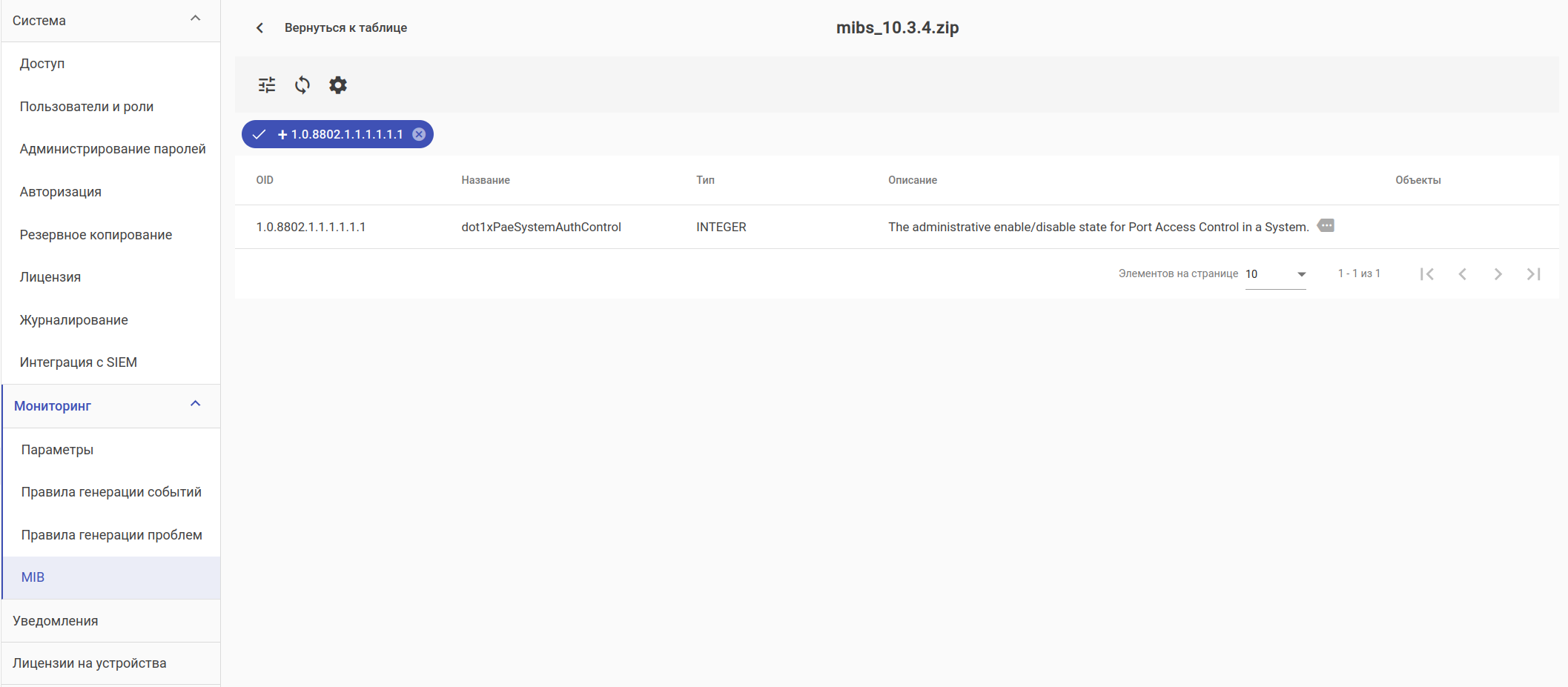Refresh the MIB table

(x=302, y=85)
